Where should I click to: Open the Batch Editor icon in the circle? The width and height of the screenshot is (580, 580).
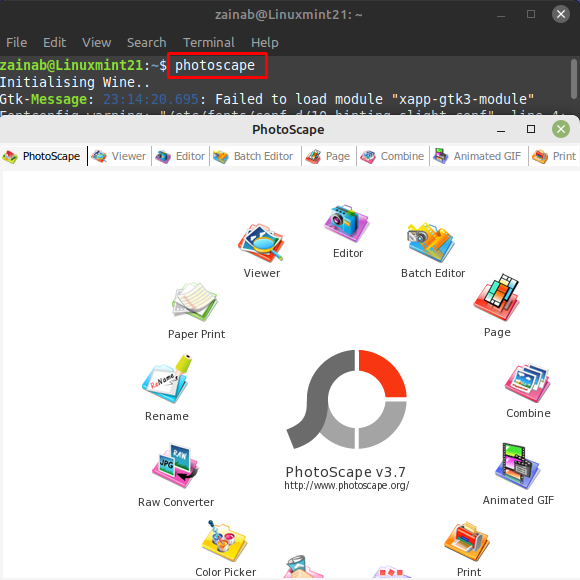431,242
